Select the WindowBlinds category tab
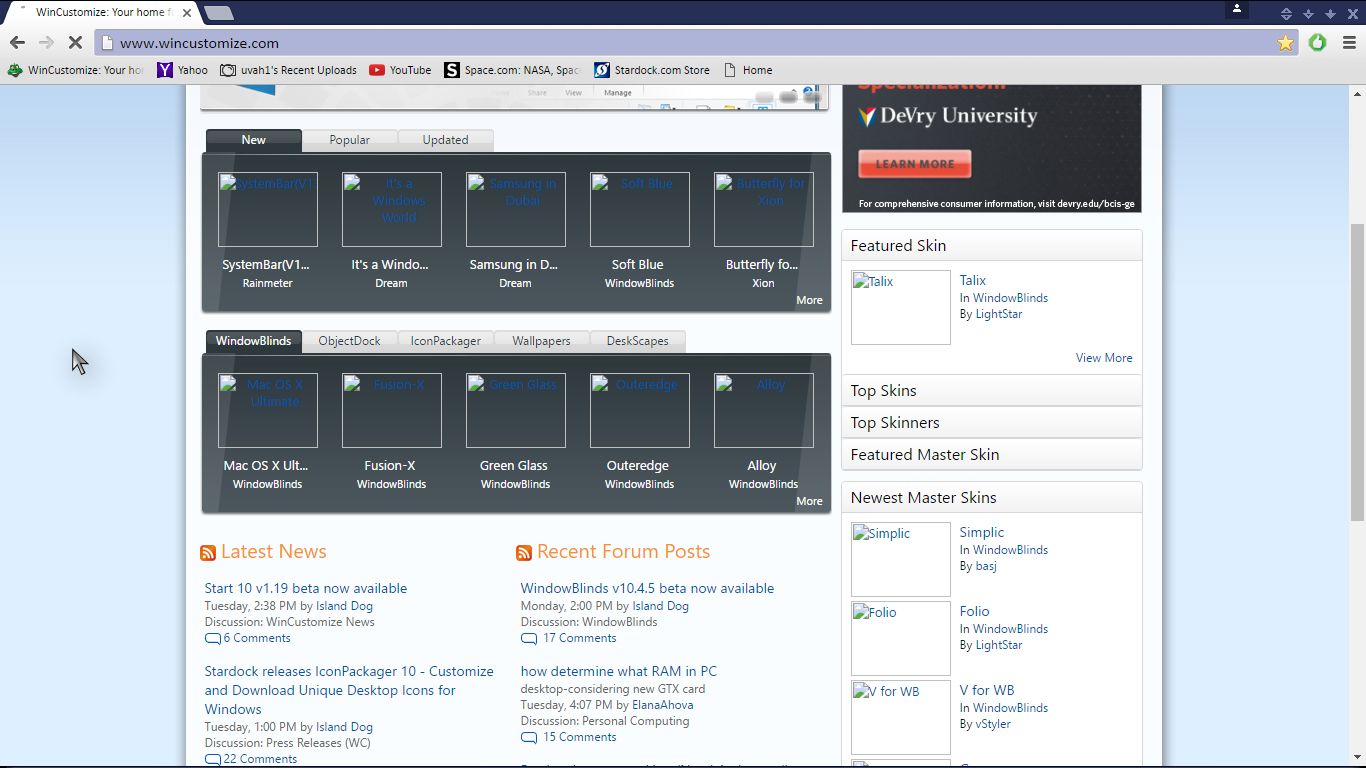The height and width of the screenshot is (768, 1366). pos(253,341)
